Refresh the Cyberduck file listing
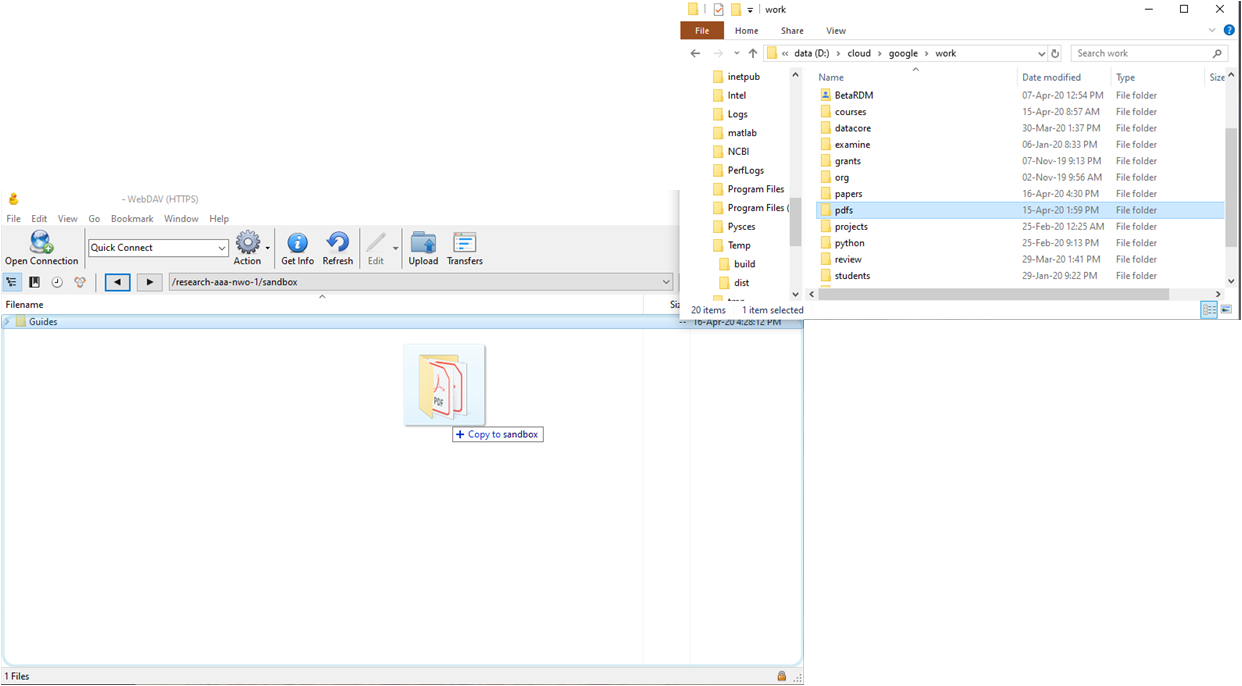This screenshot has width=1242, height=686. (x=338, y=243)
